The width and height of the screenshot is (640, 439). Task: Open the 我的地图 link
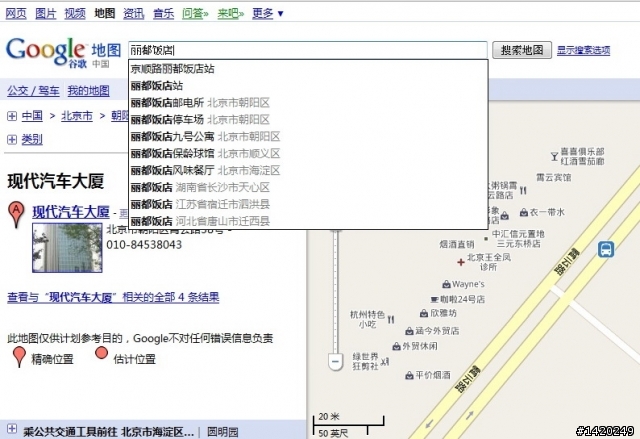coord(89,91)
